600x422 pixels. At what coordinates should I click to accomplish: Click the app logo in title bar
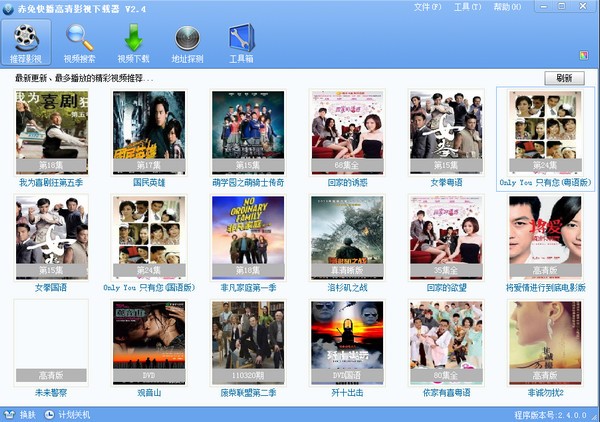coord(8,9)
